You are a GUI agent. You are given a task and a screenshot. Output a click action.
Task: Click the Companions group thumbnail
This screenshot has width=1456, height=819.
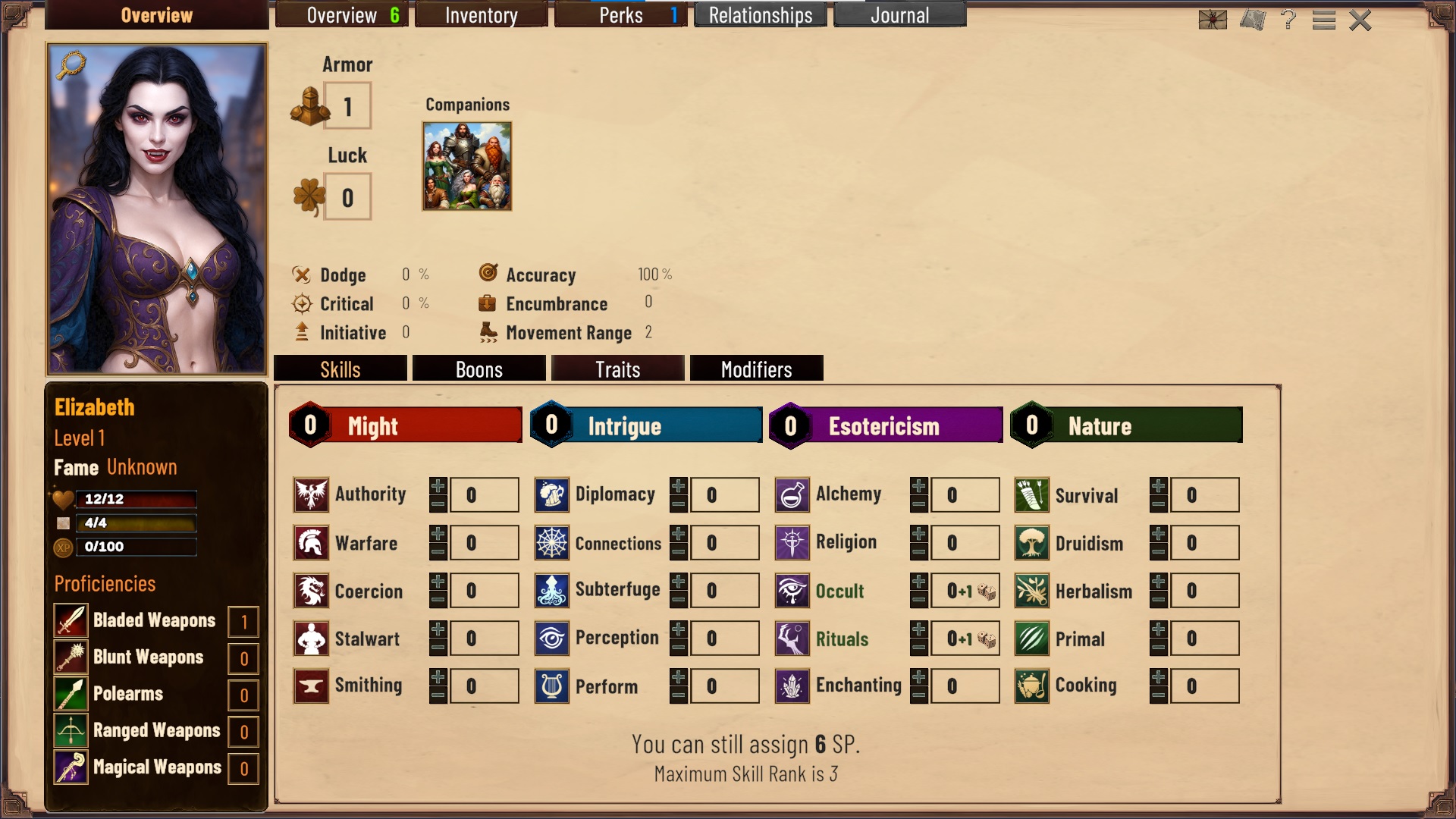467,166
